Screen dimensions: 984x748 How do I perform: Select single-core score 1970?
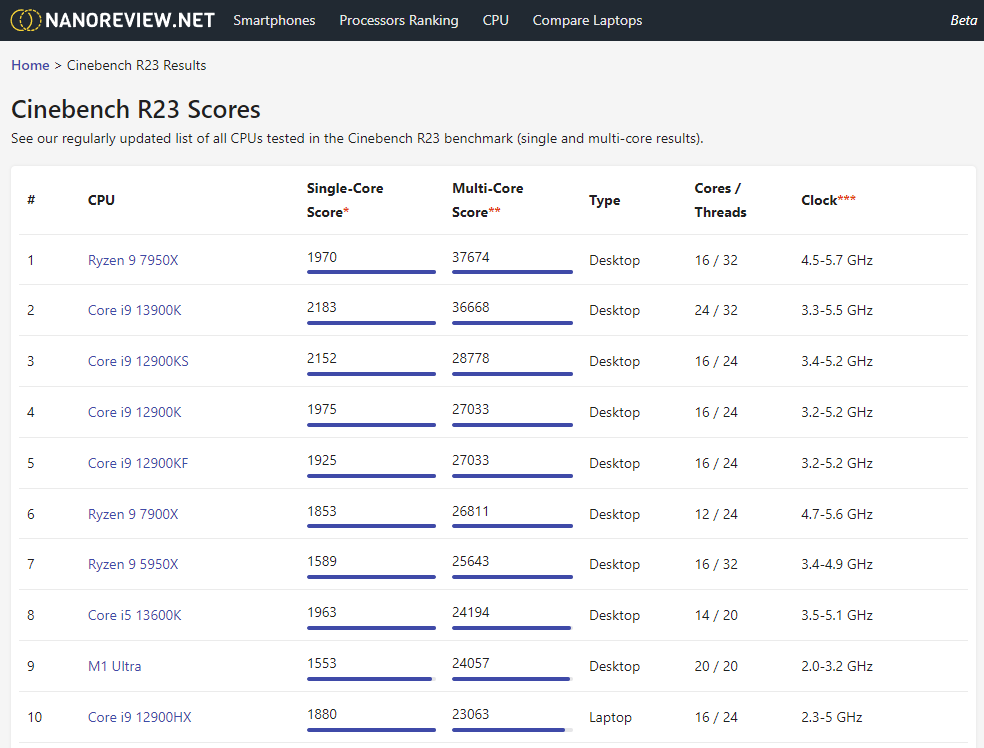click(322, 257)
